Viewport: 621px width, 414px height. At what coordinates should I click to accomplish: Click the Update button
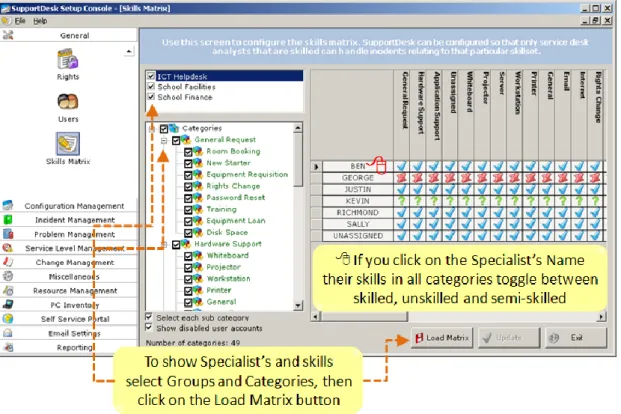coord(509,338)
